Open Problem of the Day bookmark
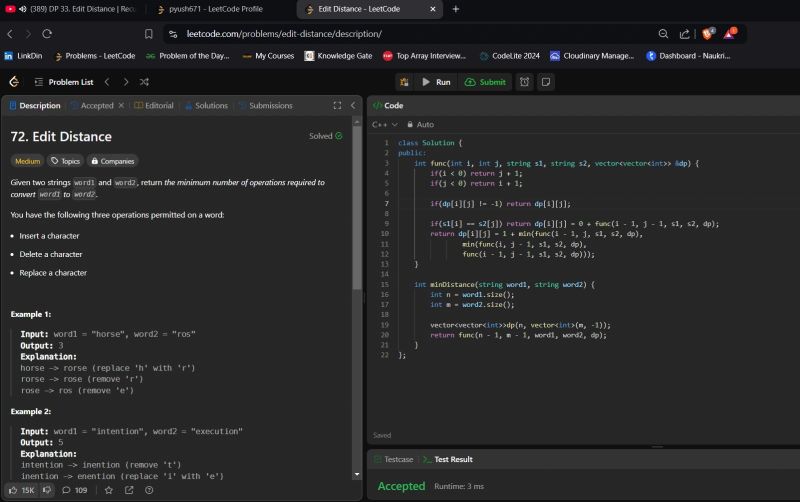The width and height of the screenshot is (800, 502). click(188, 56)
